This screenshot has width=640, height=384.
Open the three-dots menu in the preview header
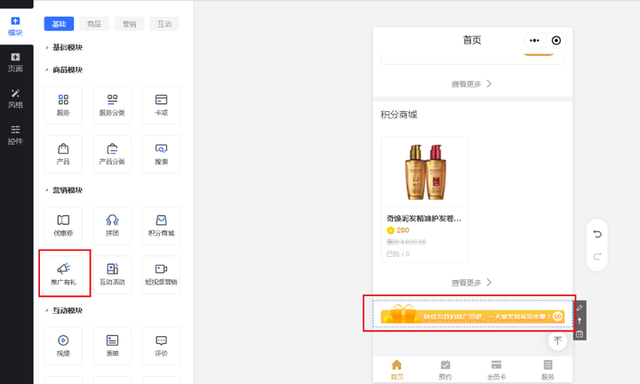pyautogui.click(x=534, y=40)
